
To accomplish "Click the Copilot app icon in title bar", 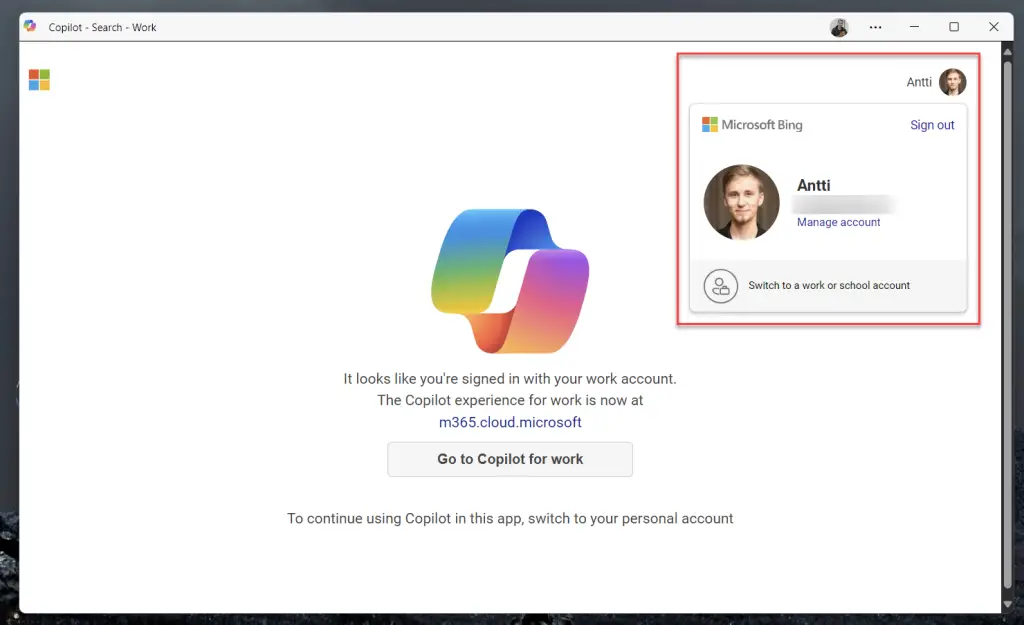I will click(30, 27).
